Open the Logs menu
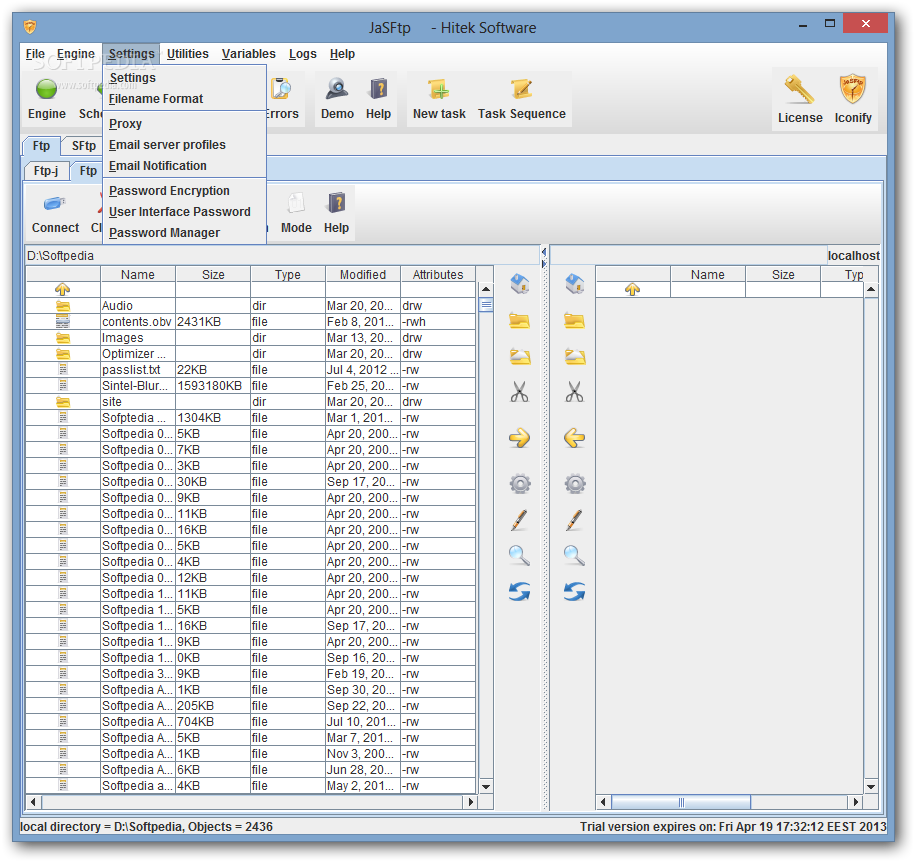Viewport: 915px width, 862px height. pyautogui.click(x=302, y=54)
